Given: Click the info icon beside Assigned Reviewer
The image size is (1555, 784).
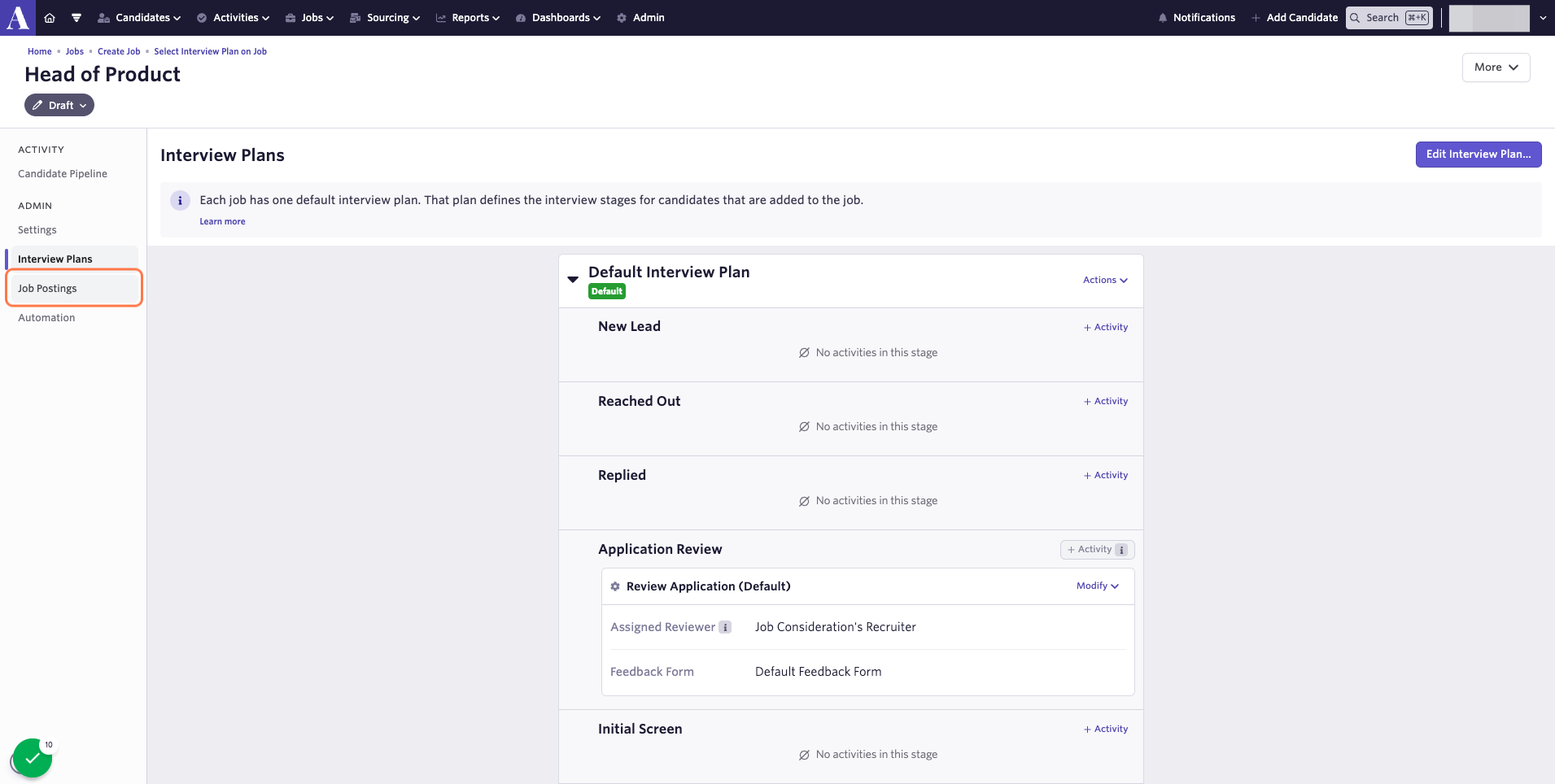Looking at the screenshot, I should coord(725,627).
